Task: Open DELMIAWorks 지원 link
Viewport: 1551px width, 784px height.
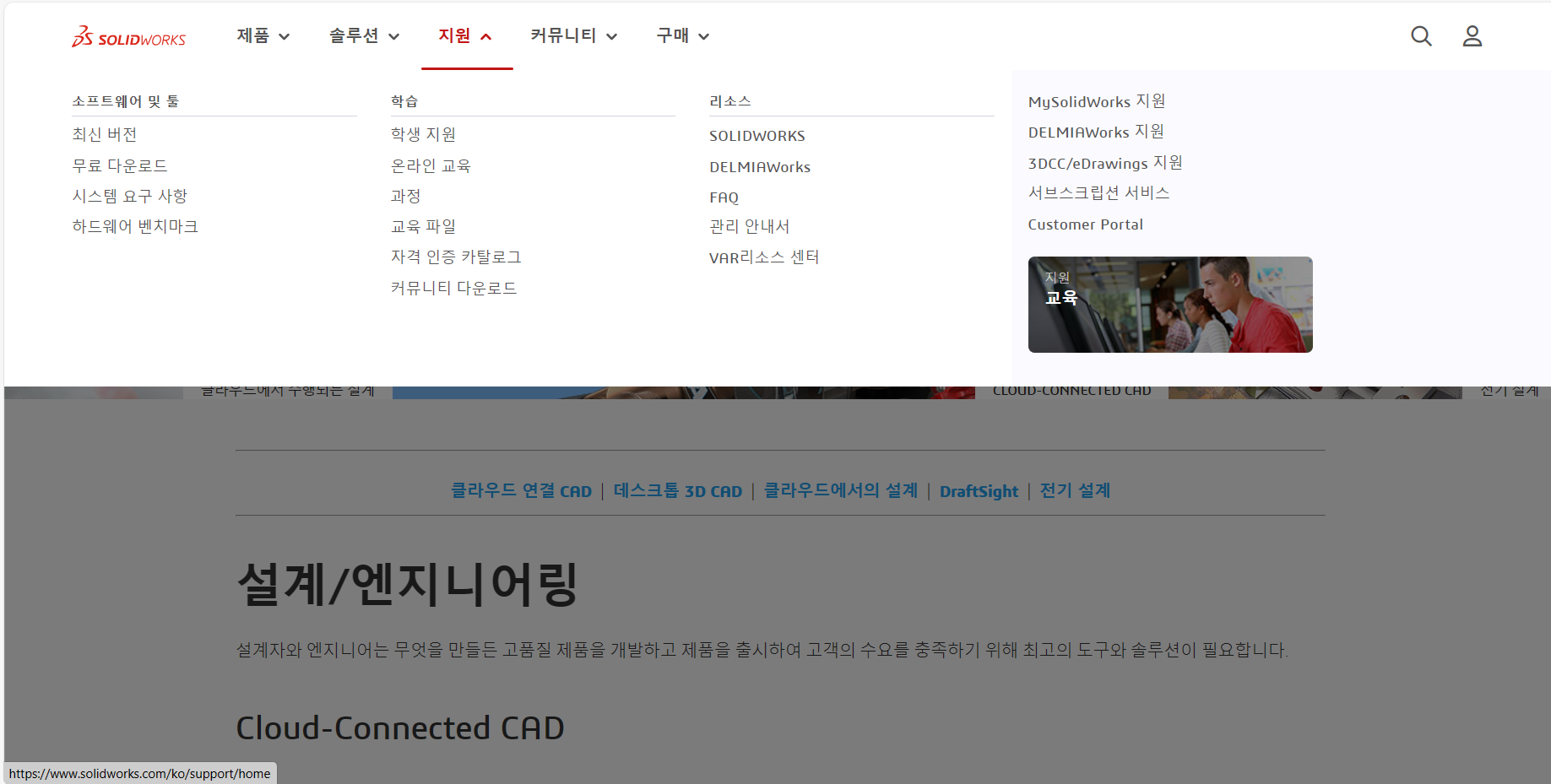Action: pos(1096,132)
